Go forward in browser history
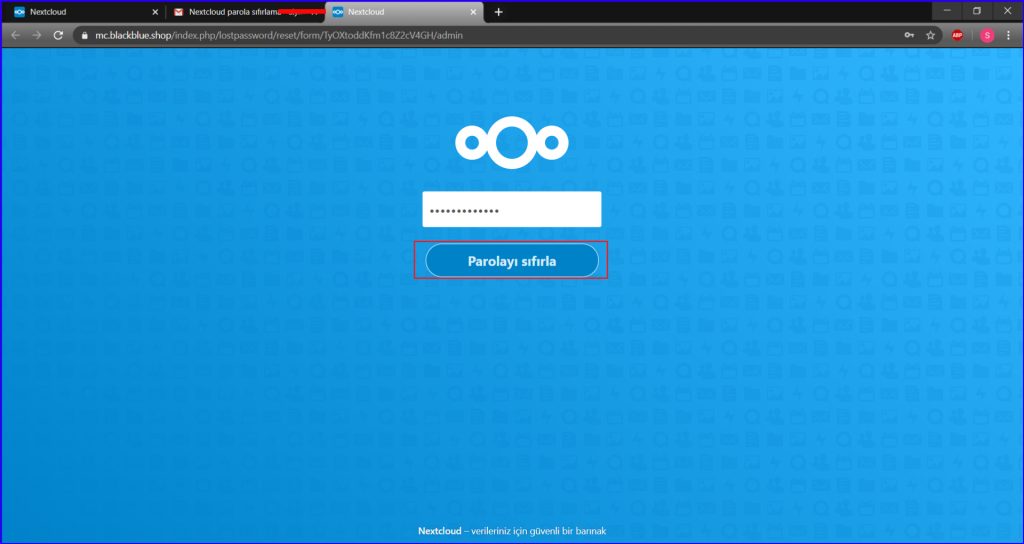 pyautogui.click(x=37, y=35)
